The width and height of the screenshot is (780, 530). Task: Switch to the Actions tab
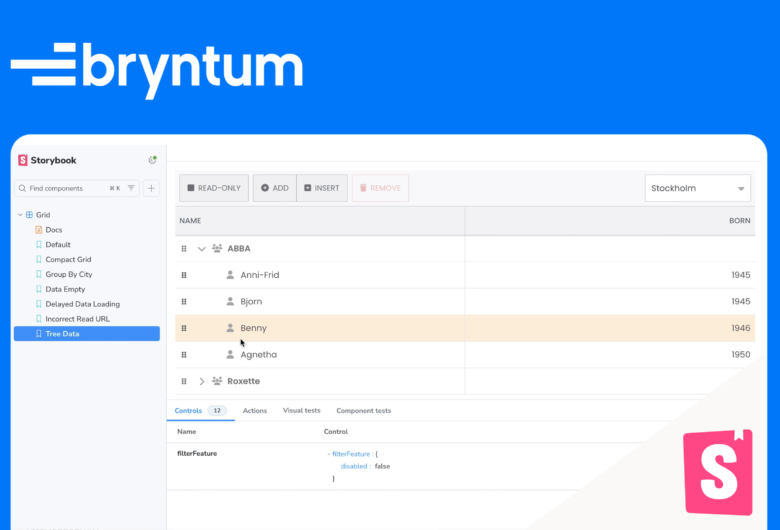pyautogui.click(x=255, y=411)
